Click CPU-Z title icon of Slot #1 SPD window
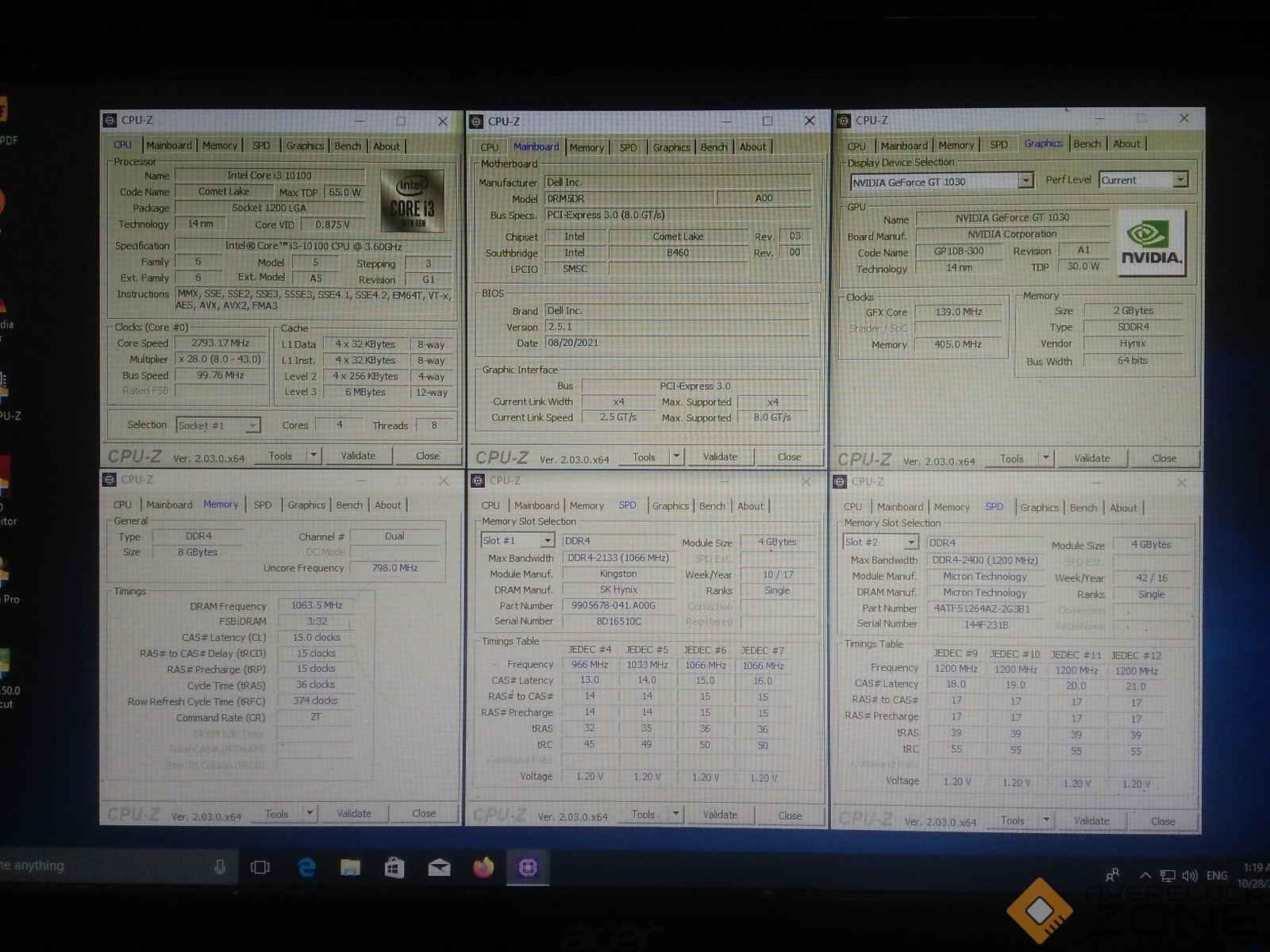The height and width of the screenshot is (952, 1270). click(478, 481)
